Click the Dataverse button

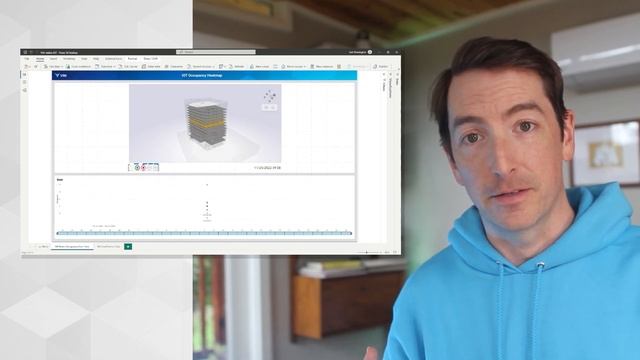click(x=174, y=66)
